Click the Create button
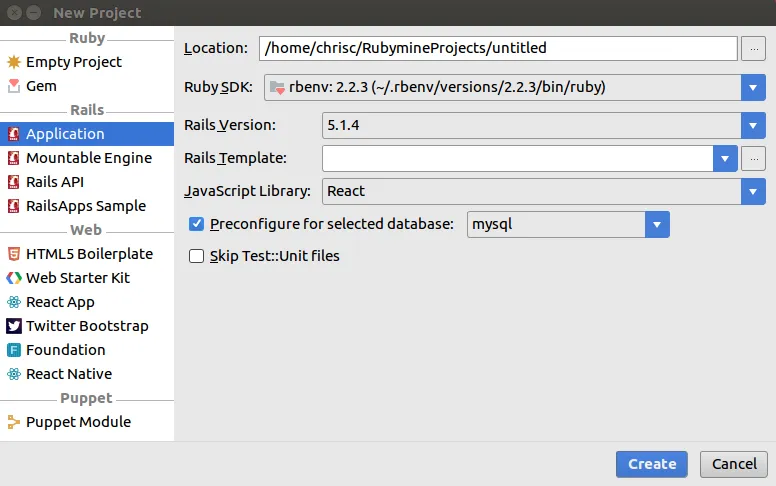This screenshot has height=486, width=776. (652, 464)
